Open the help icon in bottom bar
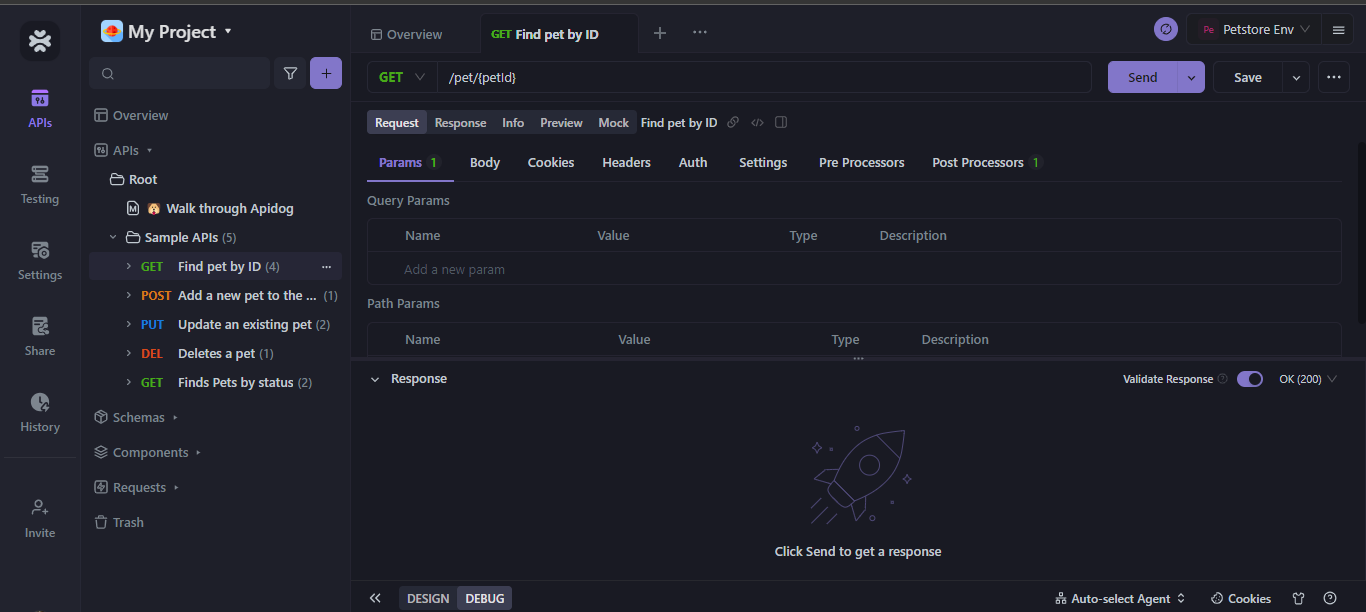Screen dimensions: 1366x612 click(1330, 598)
